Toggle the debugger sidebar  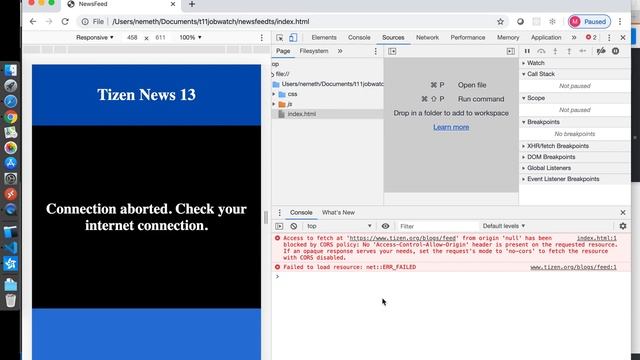point(511,51)
